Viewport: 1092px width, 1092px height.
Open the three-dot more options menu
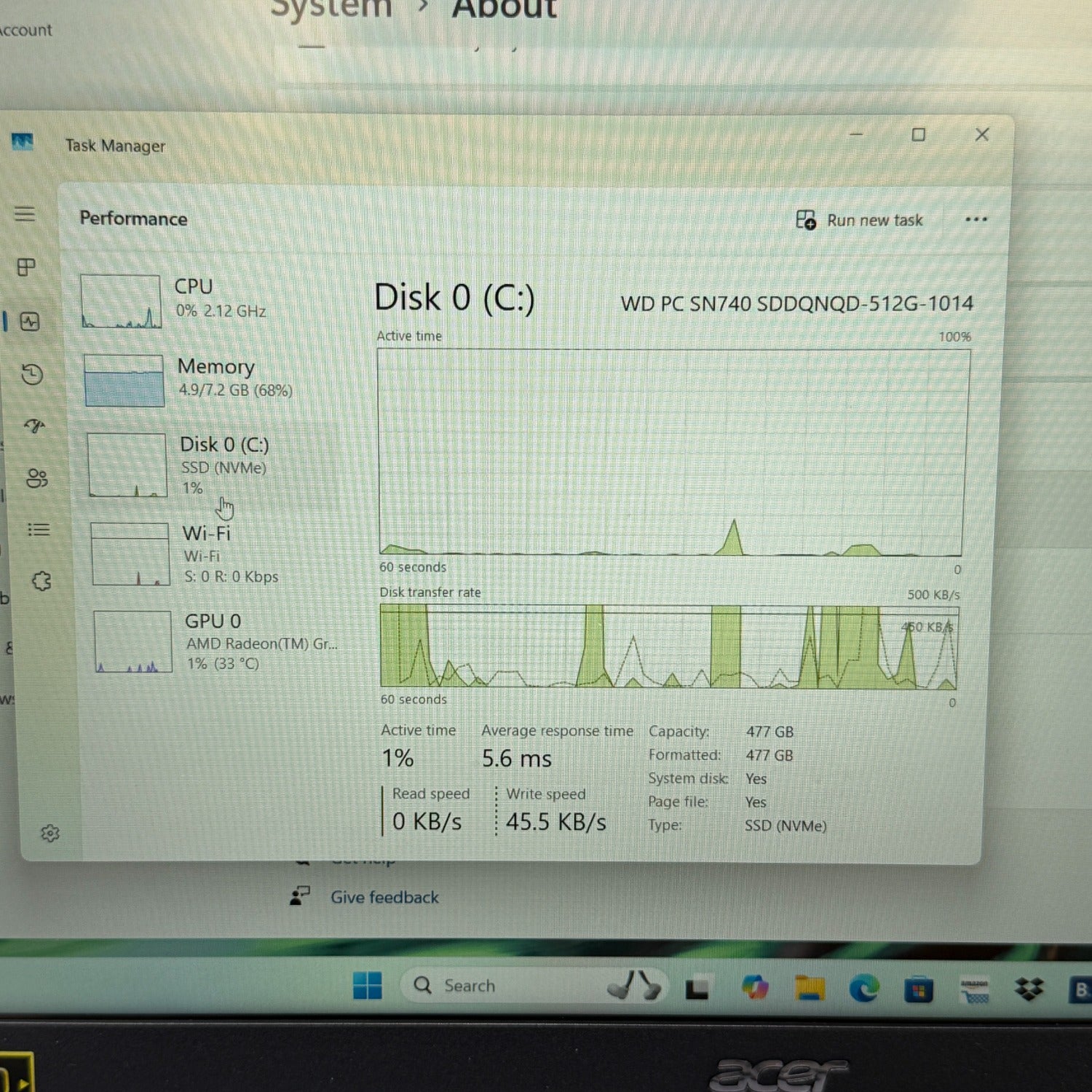click(976, 219)
